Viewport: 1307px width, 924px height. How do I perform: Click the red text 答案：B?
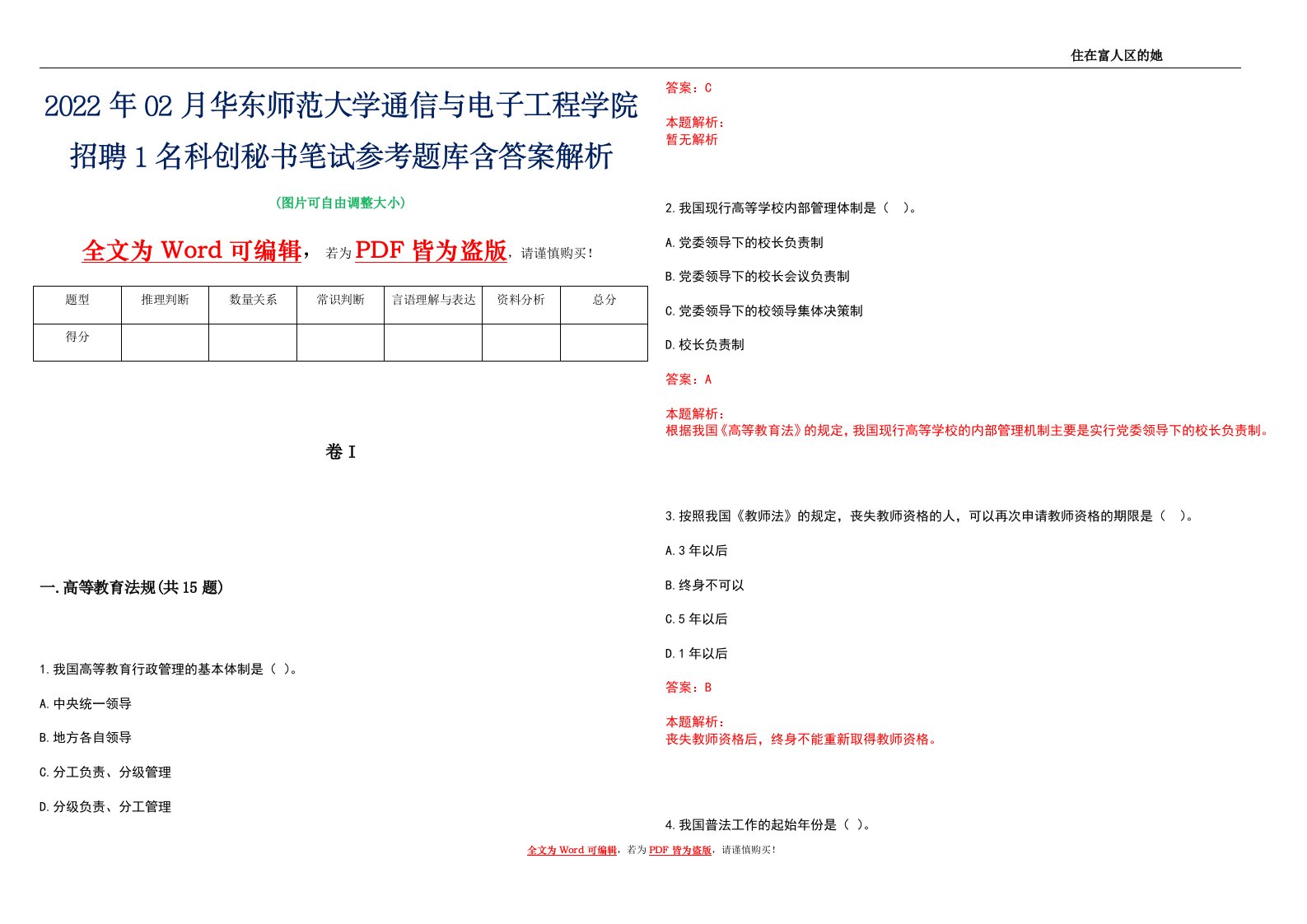(689, 688)
